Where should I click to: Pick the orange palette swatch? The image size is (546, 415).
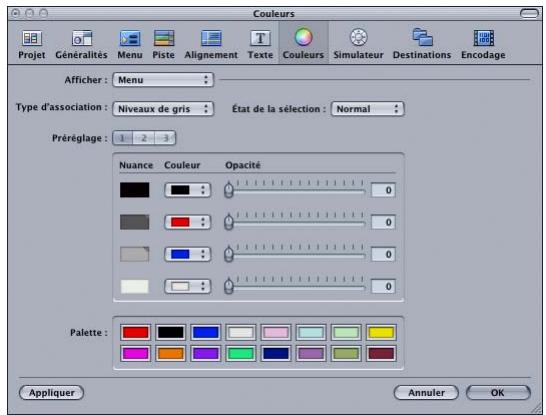tap(171, 353)
